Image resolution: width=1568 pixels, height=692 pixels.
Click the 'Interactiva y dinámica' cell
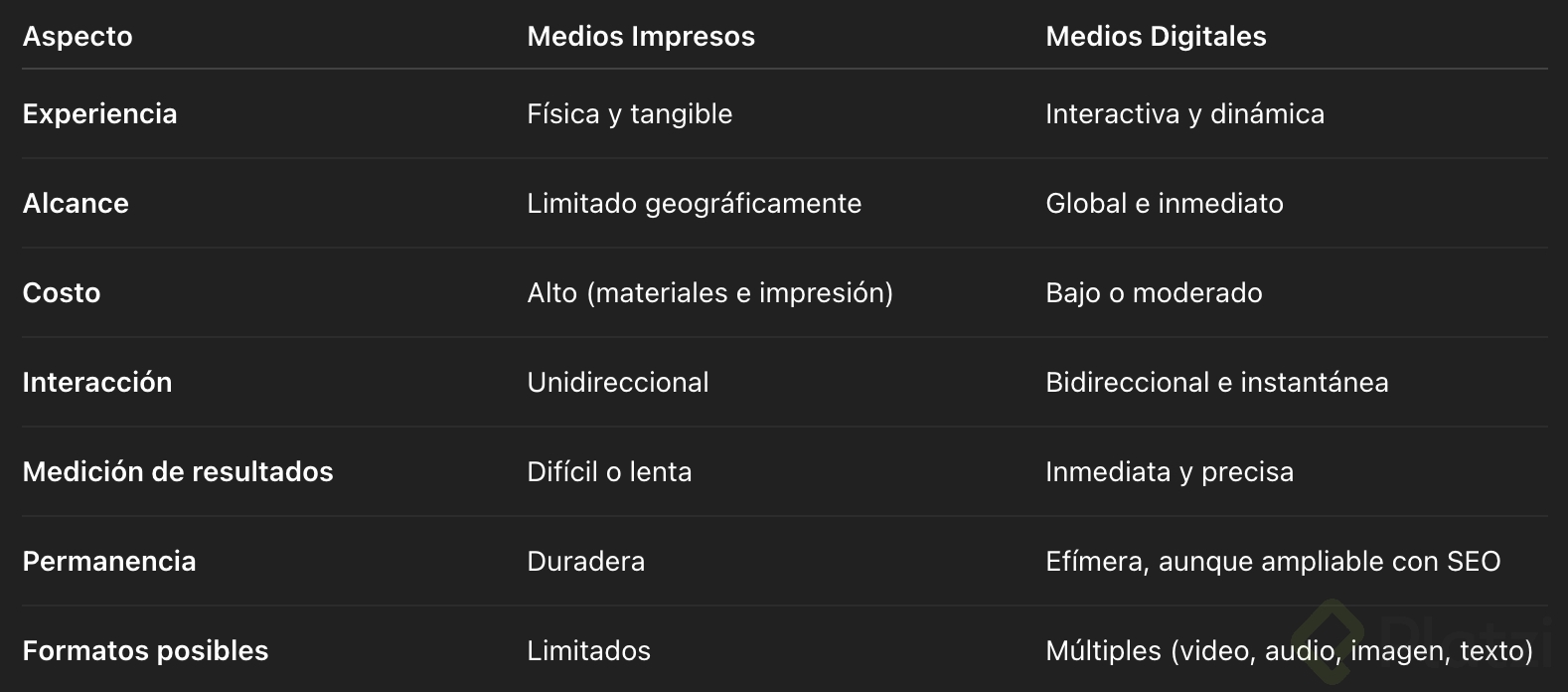1184,114
